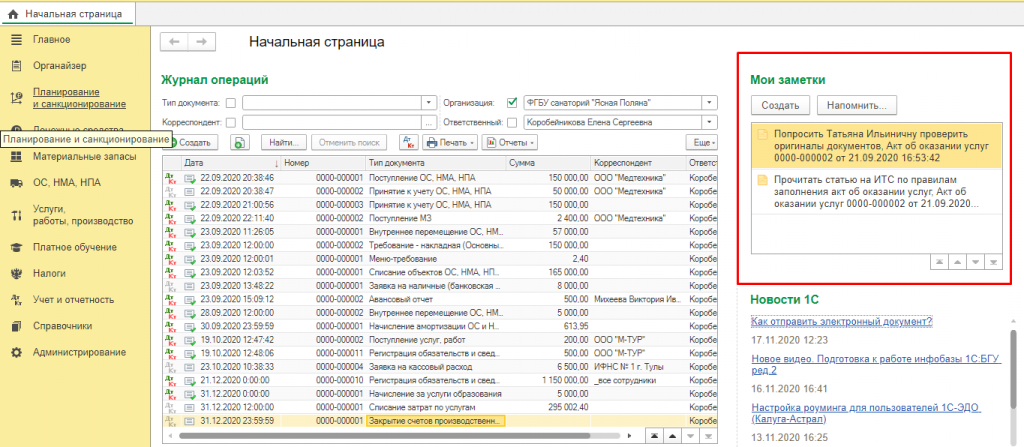The image size is (1024, 447).
Task: Open the Печать dropdown menu
Action: (x=448, y=143)
